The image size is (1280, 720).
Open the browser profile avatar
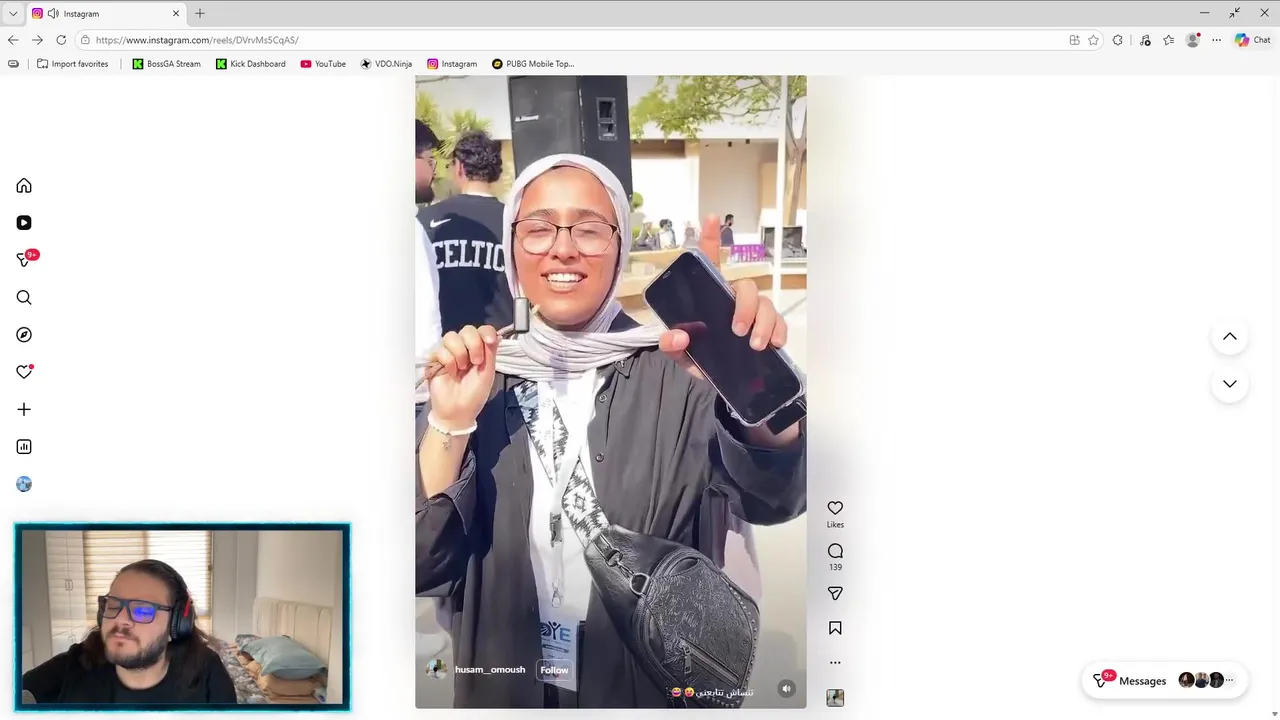(x=1193, y=40)
